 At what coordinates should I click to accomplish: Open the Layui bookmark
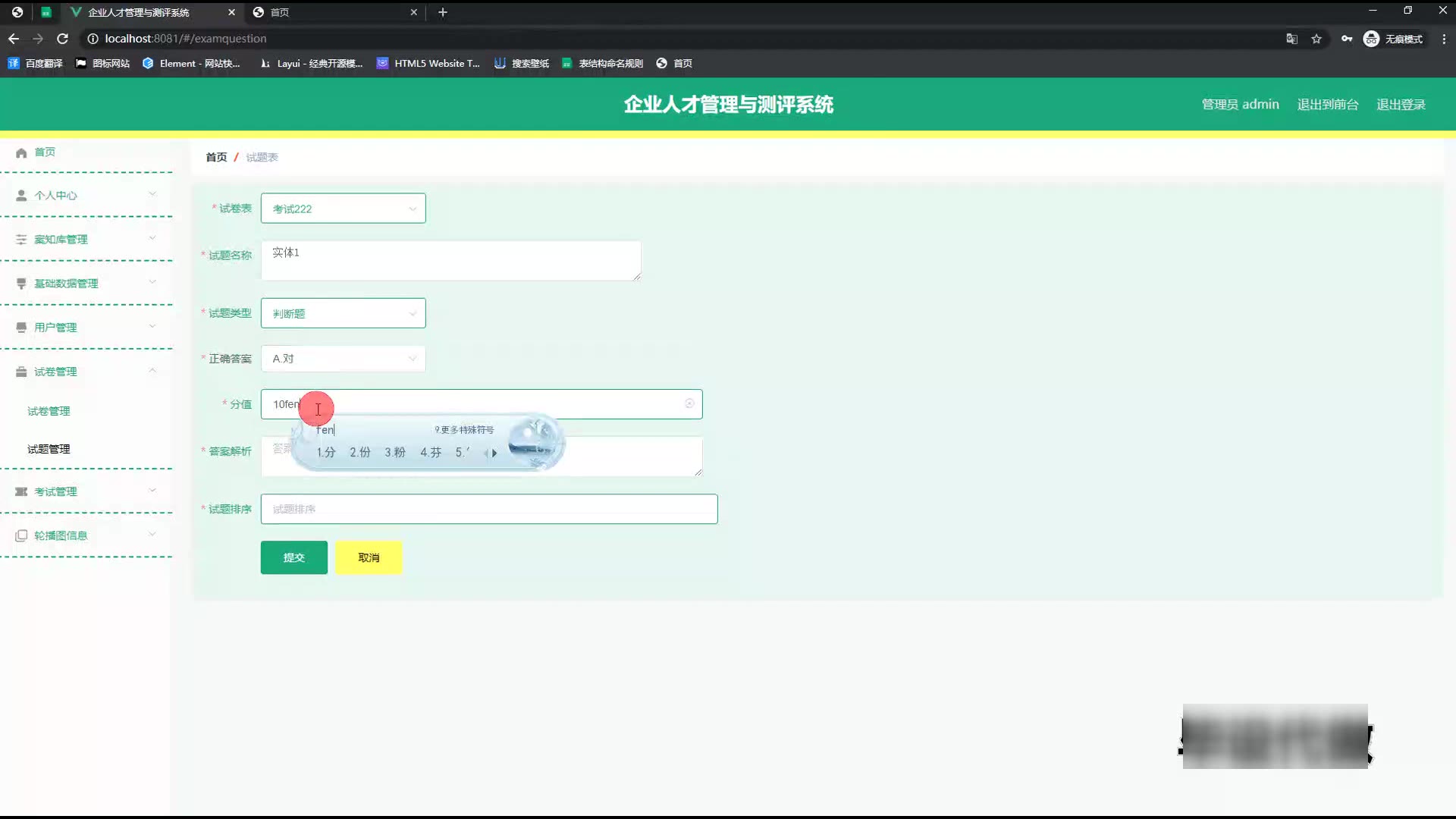(x=312, y=64)
